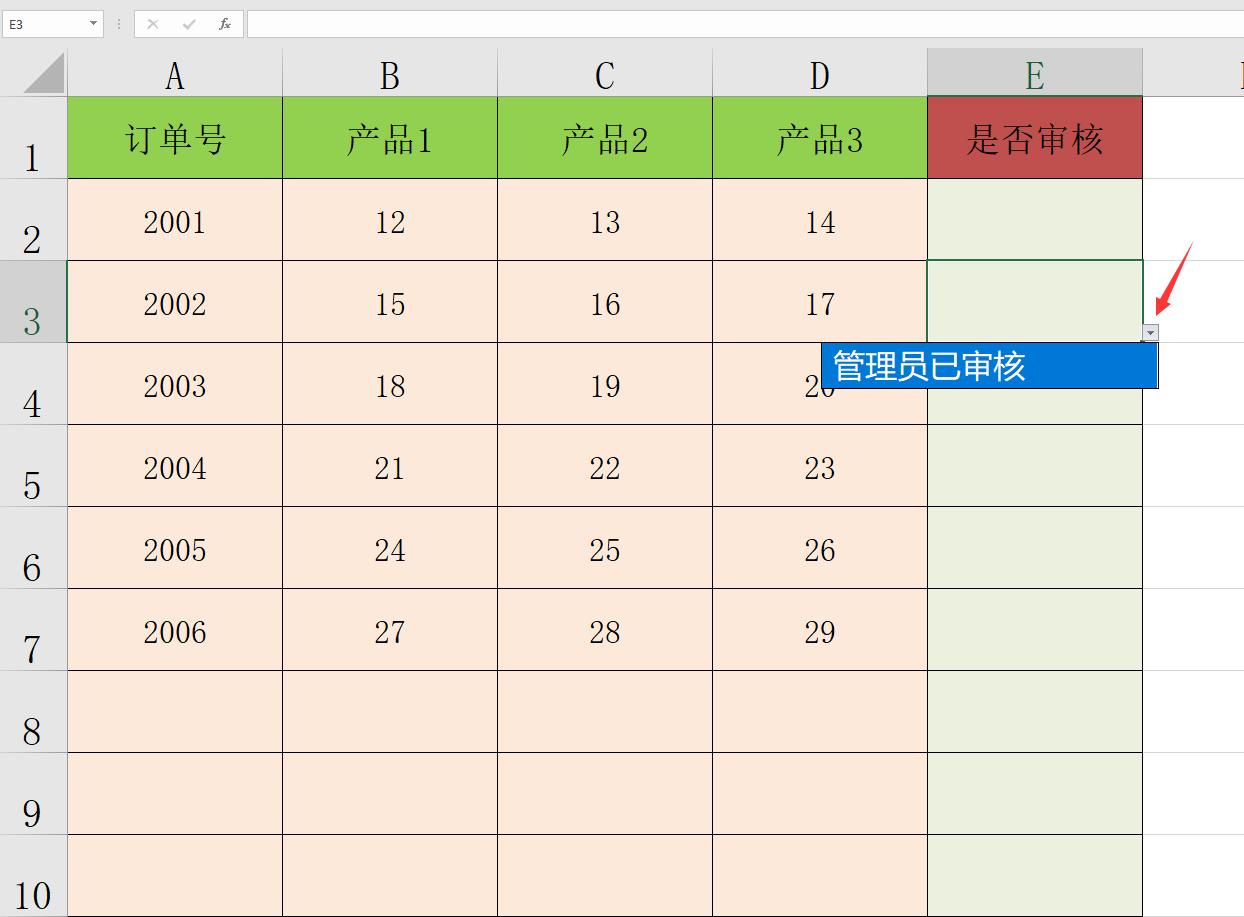Click the Insert Function (fx) icon
This screenshot has height=917, width=1244.
(224, 23)
